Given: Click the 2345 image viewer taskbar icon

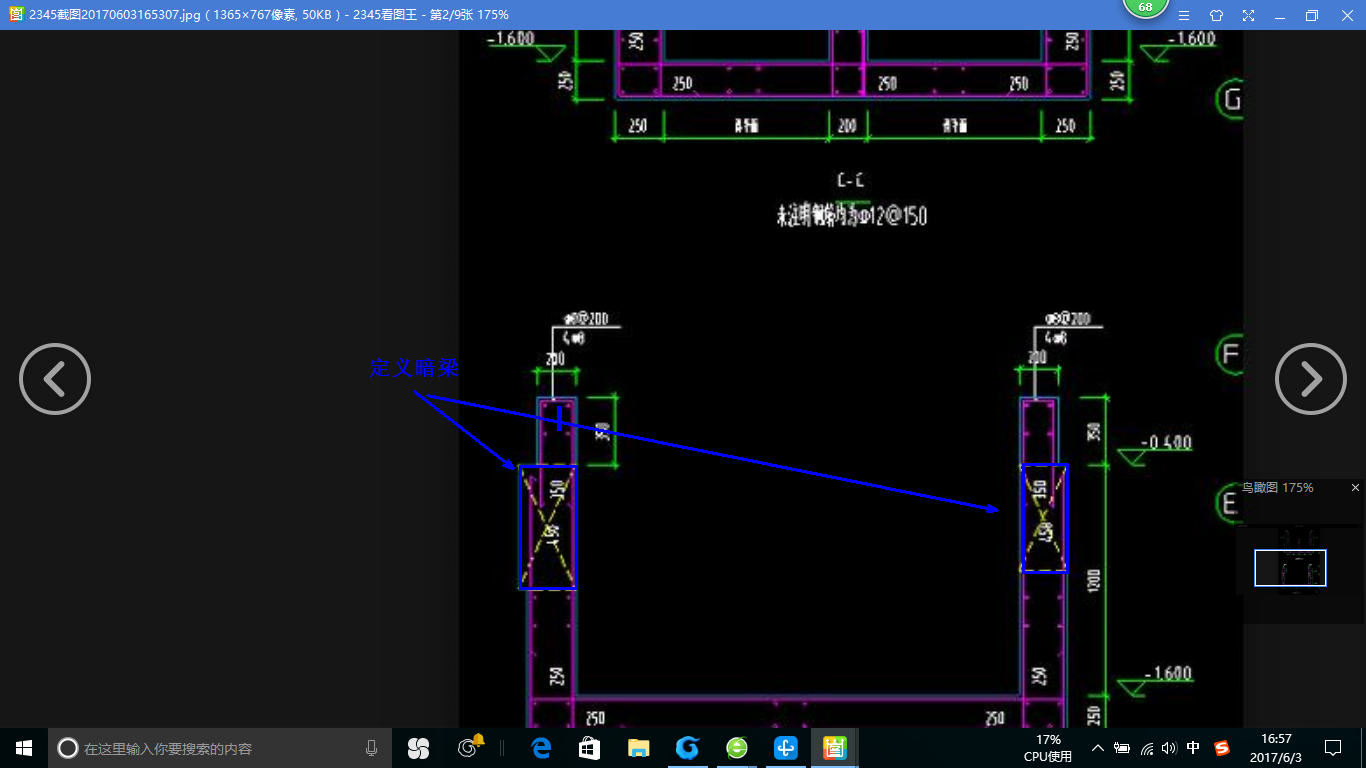Looking at the screenshot, I should coord(834,748).
